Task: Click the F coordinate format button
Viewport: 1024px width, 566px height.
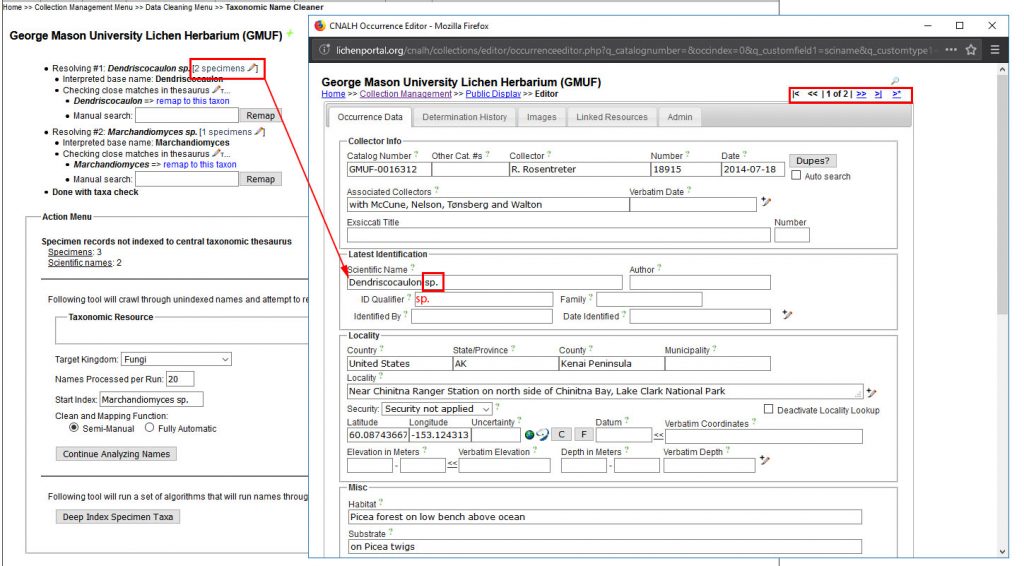Action: click(x=584, y=434)
